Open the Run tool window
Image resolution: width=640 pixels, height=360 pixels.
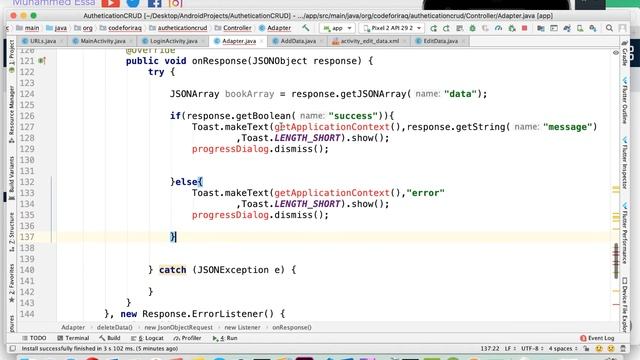225,338
